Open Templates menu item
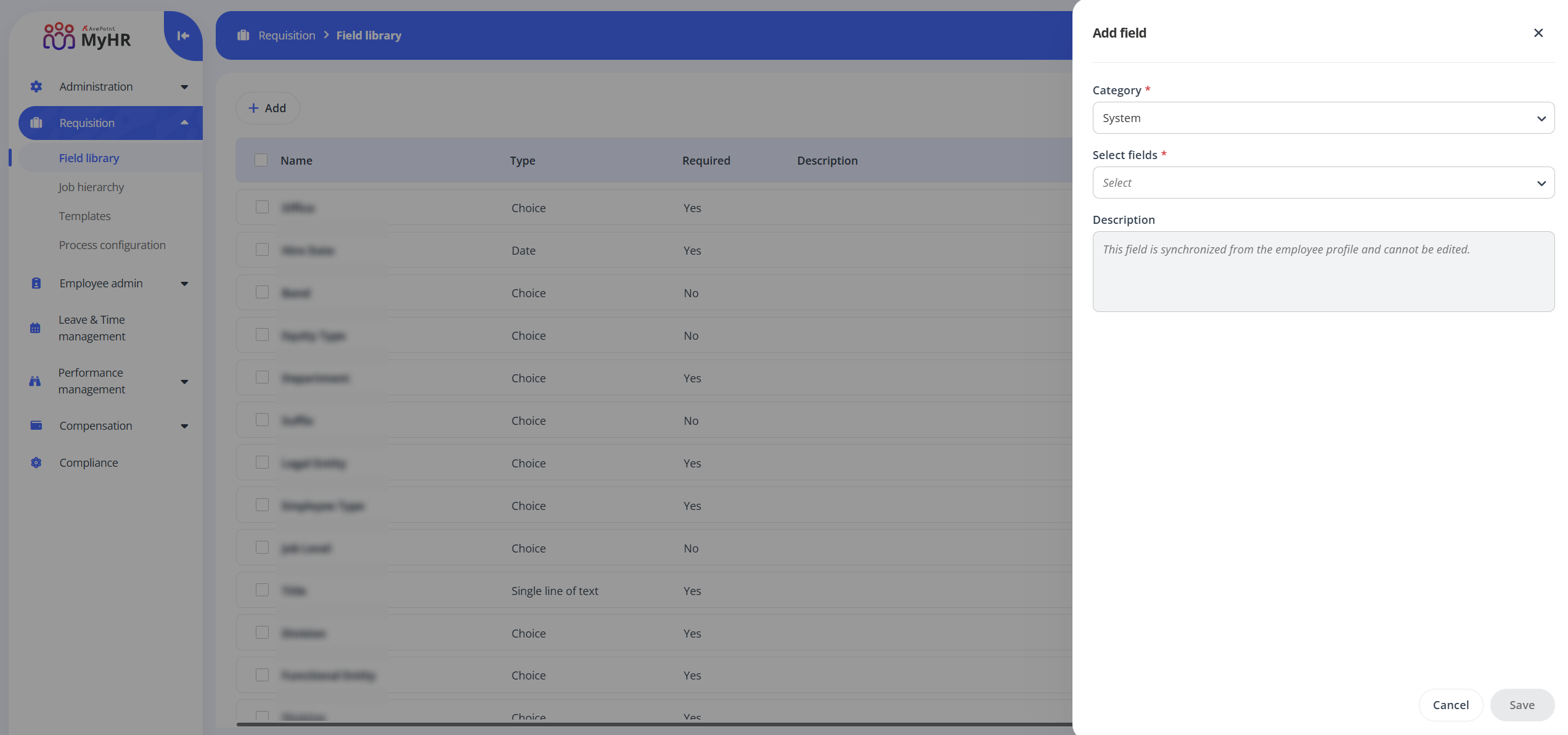Viewport: 1568px width, 735px height. coord(85,216)
